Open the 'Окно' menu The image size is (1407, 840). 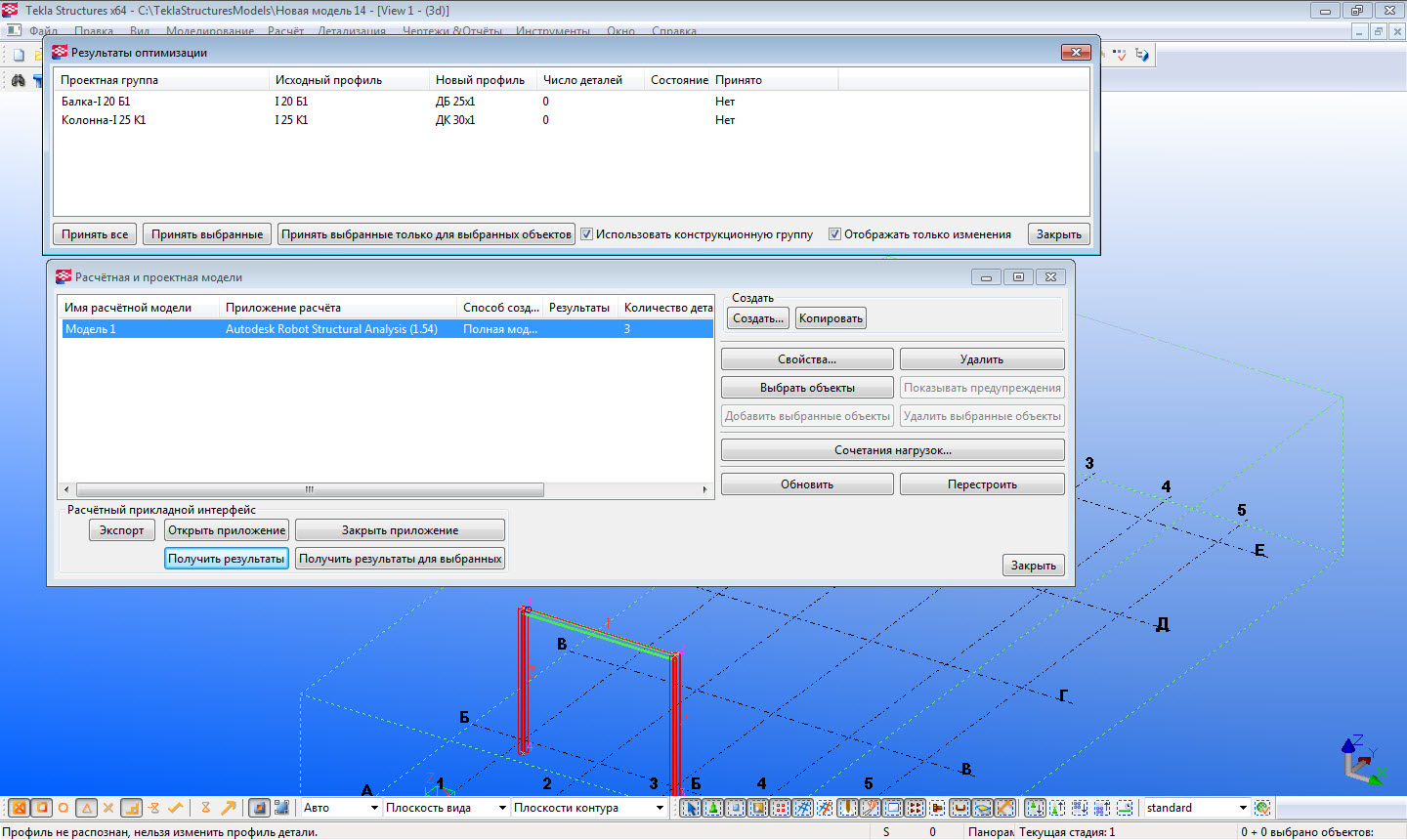620,31
